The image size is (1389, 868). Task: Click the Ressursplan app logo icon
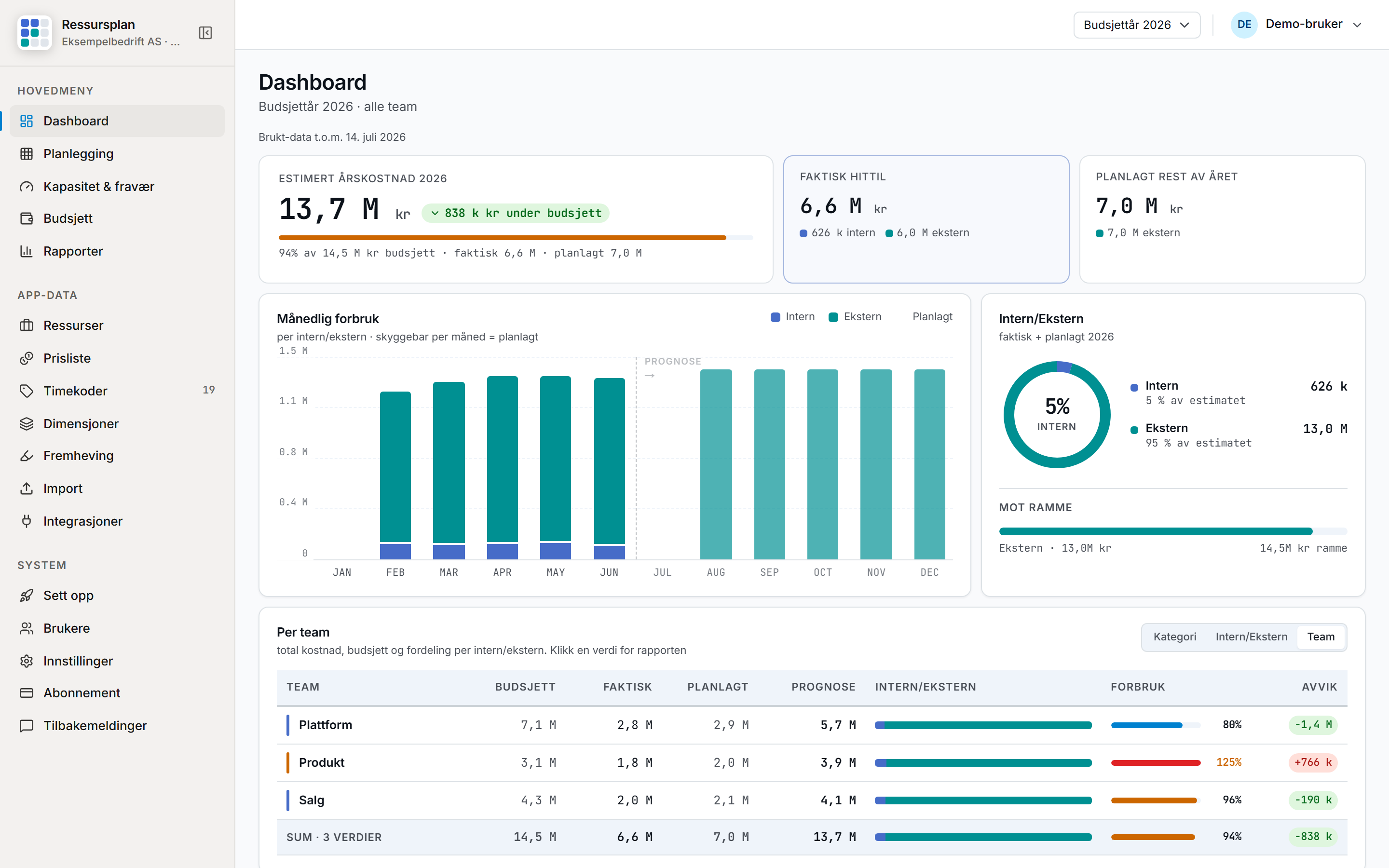coord(34,33)
